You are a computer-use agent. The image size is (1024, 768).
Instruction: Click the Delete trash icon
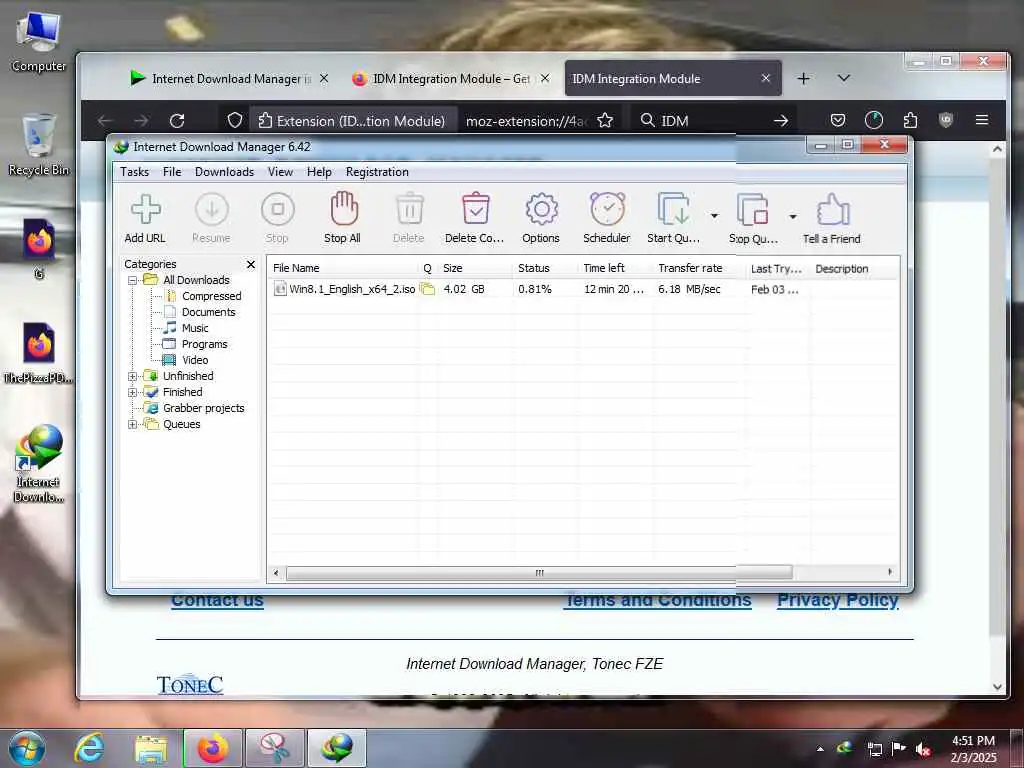click(409, 209)
